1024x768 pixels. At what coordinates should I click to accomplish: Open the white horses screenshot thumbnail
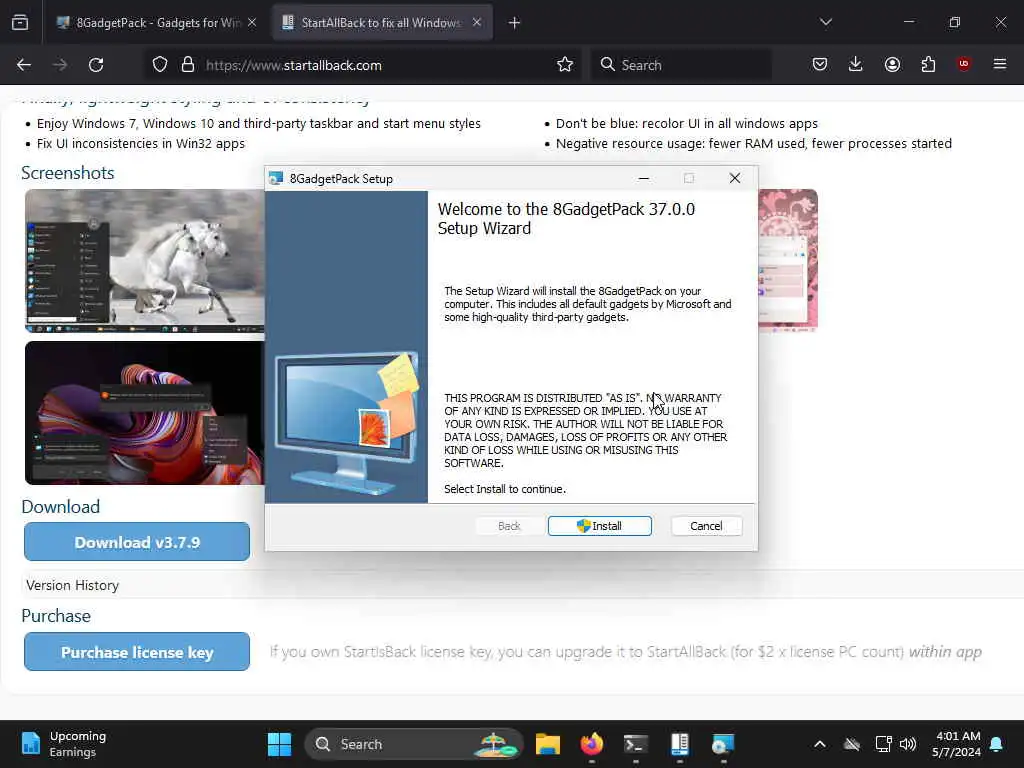[x=145, y=261]
